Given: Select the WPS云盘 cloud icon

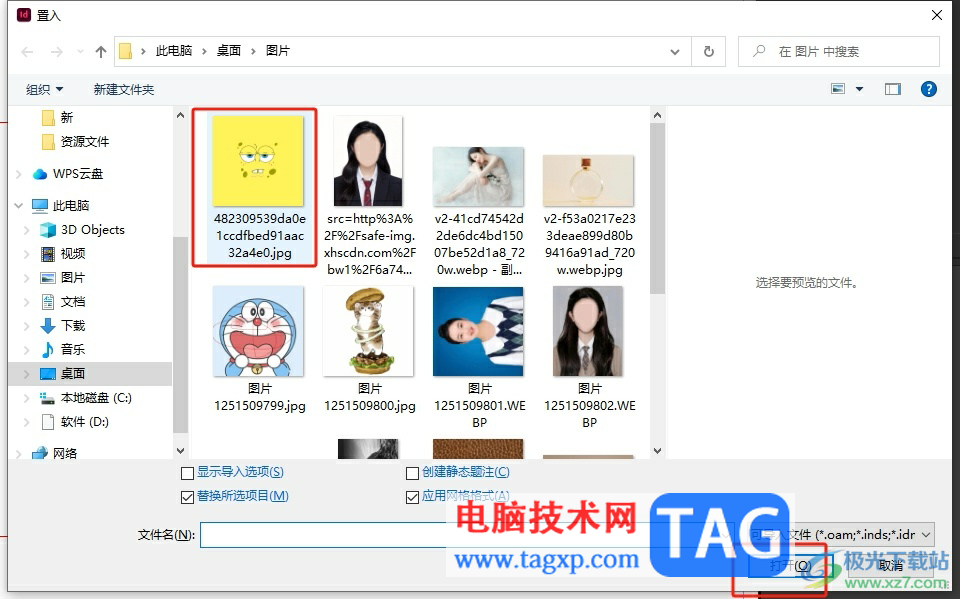Looking at the screenshot, I should tap(40, 174).
